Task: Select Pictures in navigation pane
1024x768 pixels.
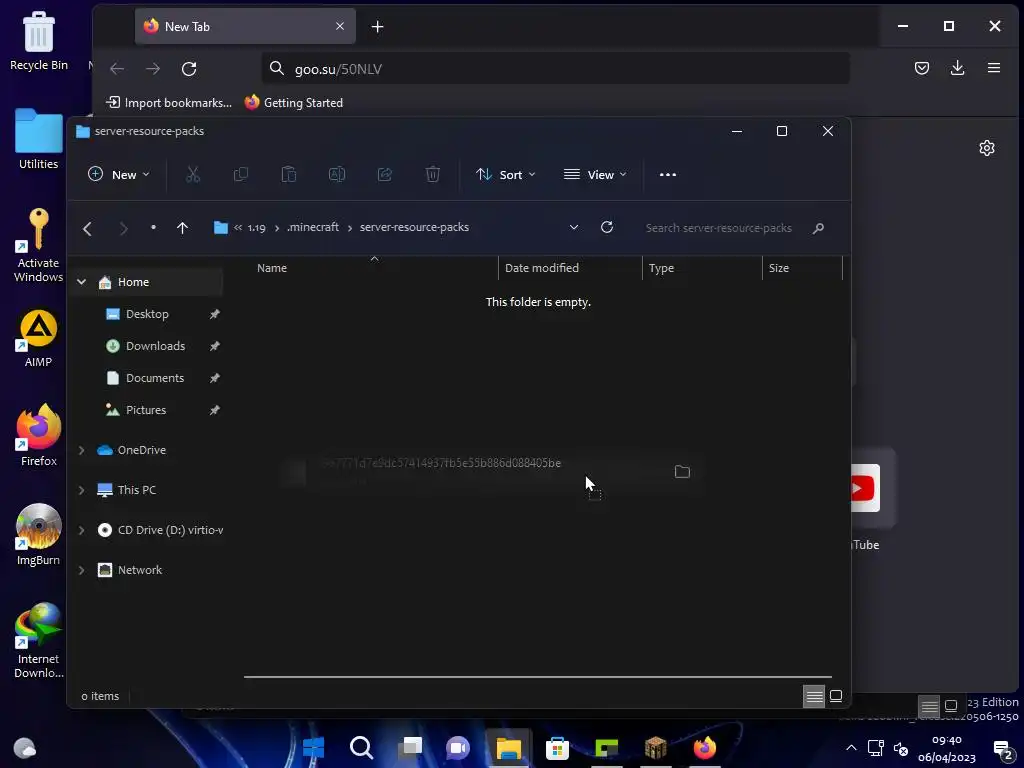Action: [x=148, y=410]
